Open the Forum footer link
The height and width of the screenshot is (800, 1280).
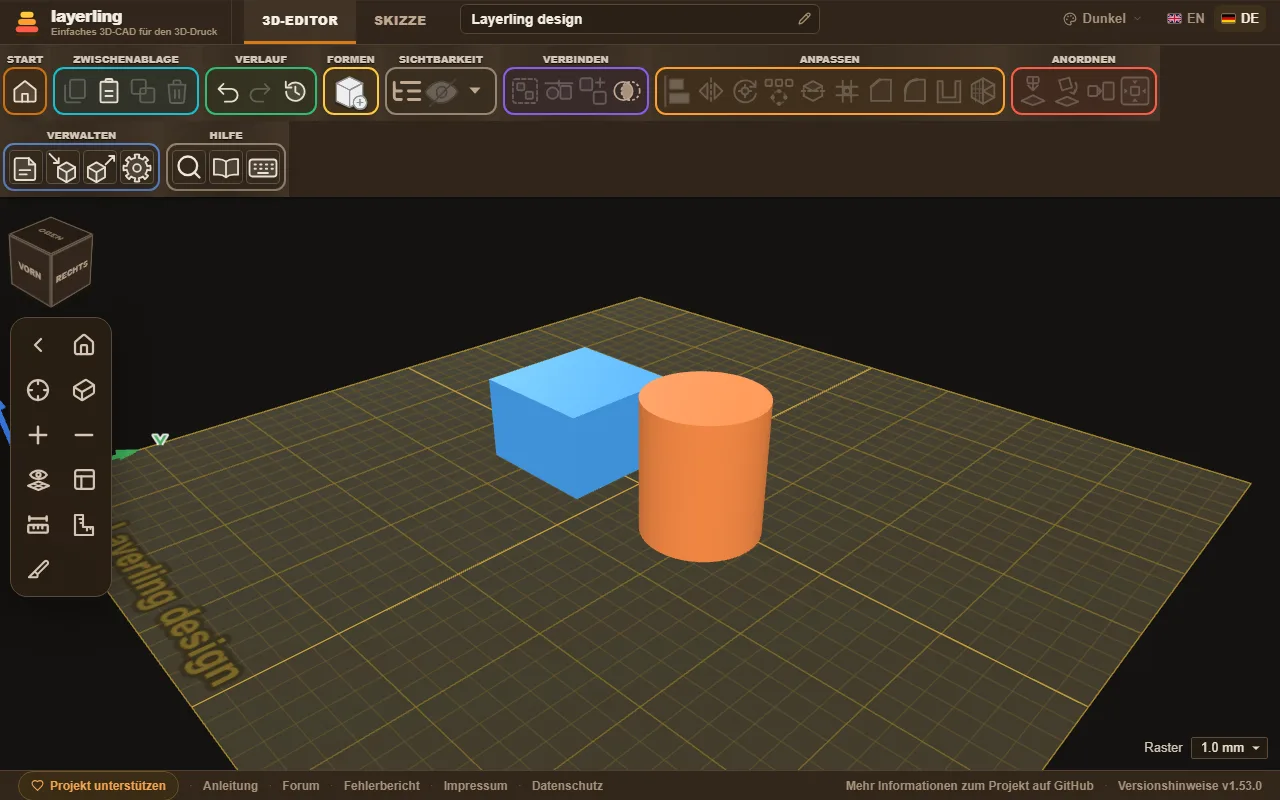301,786
